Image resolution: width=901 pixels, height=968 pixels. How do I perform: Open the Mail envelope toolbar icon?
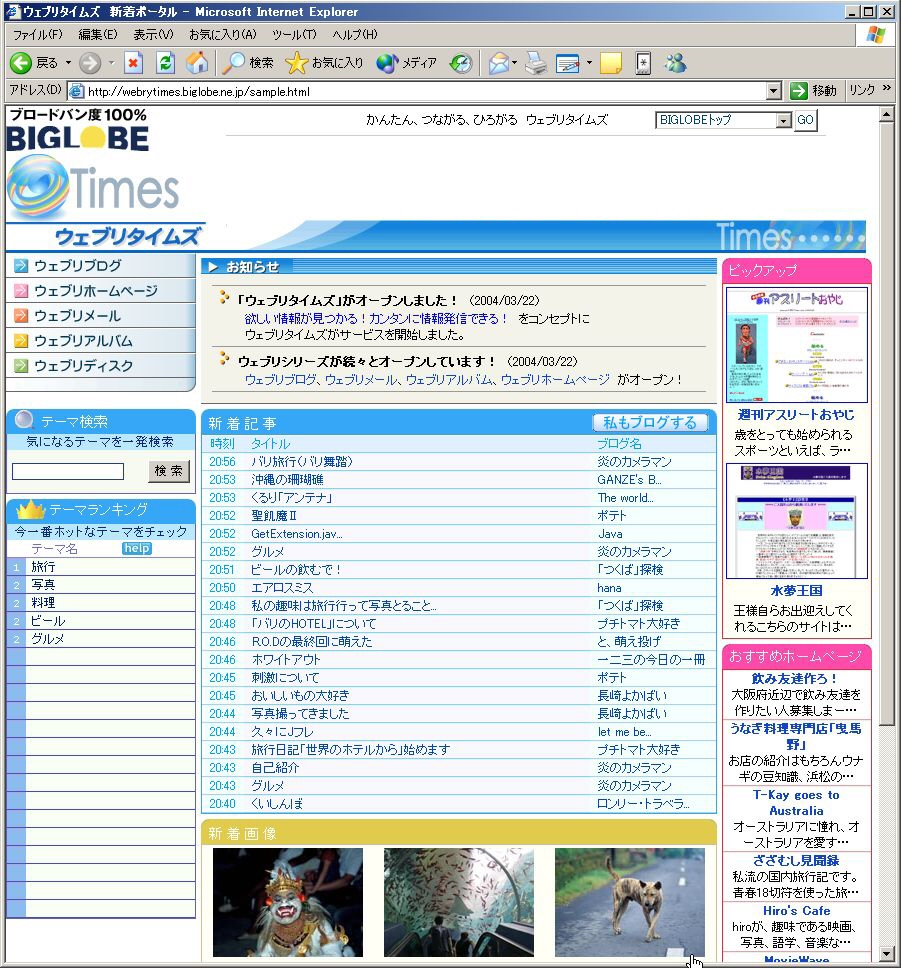pos(498,62)
